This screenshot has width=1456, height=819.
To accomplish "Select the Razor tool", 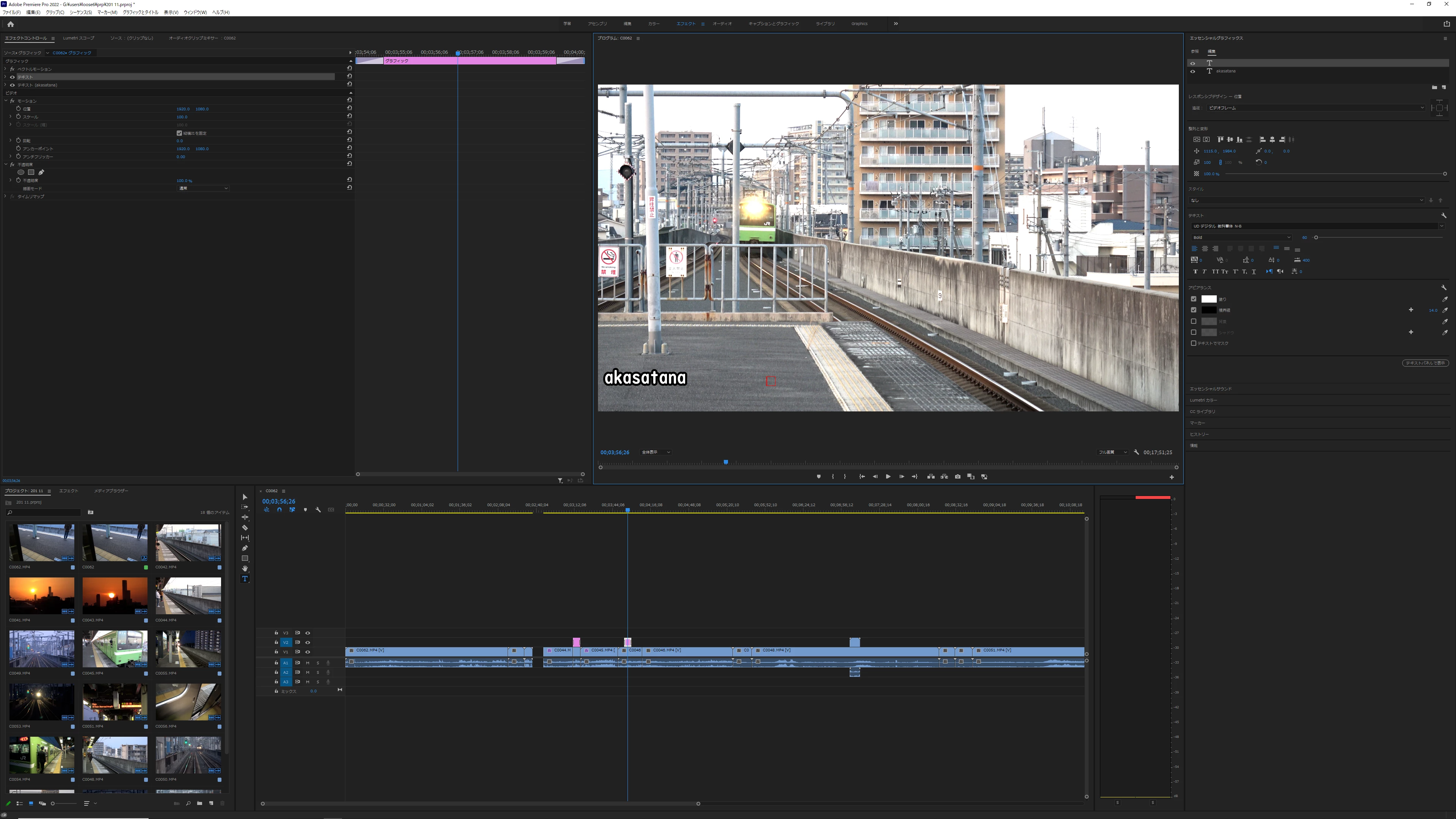I will coord(245,528).
